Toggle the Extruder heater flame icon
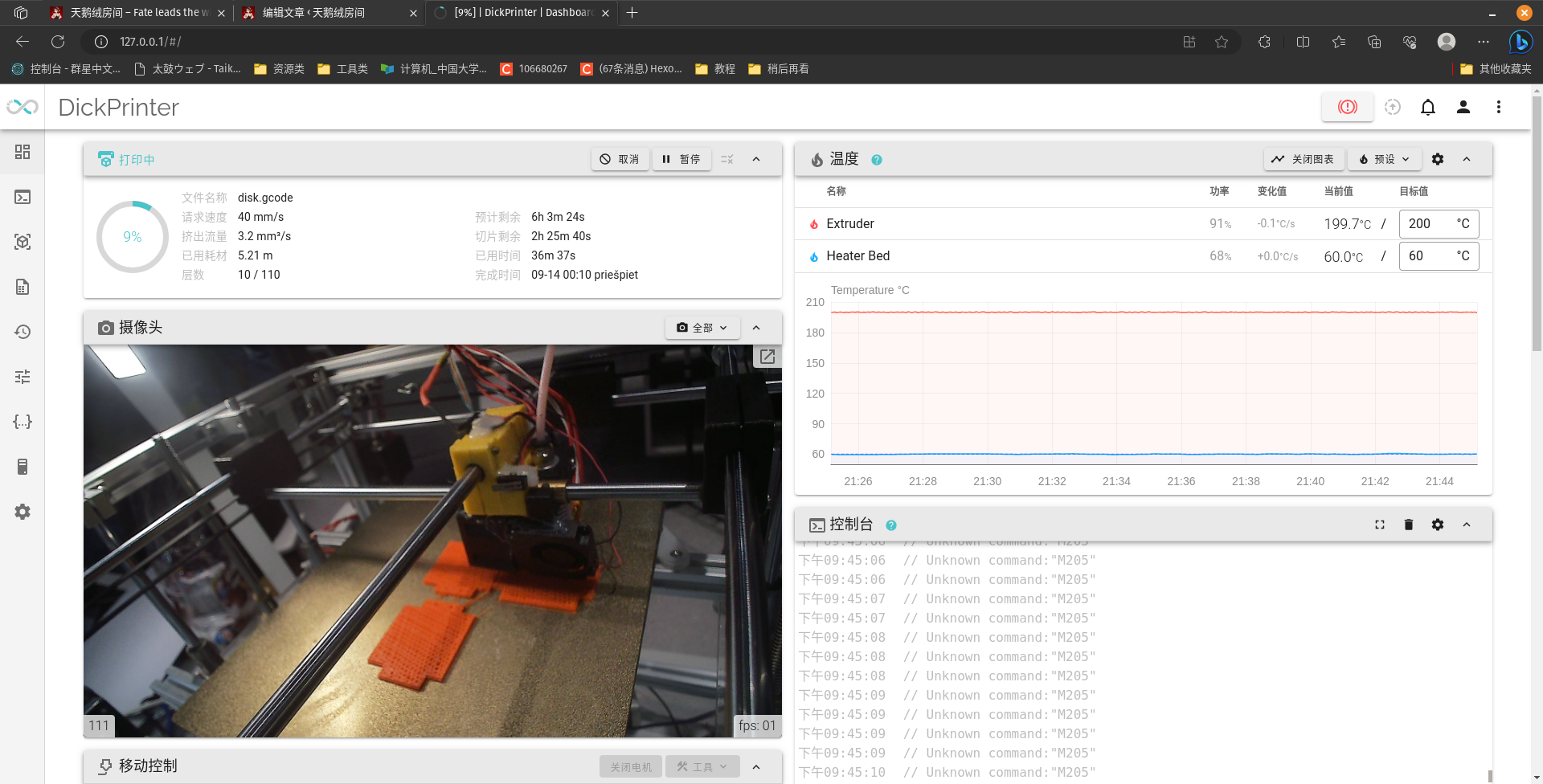 [813, 224]
